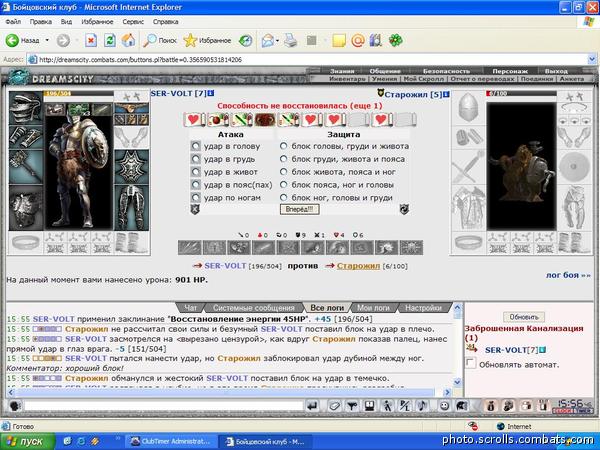600x450 pixels.
Task: Click the first grey combat technique icon
Action: tap(190, 248)
